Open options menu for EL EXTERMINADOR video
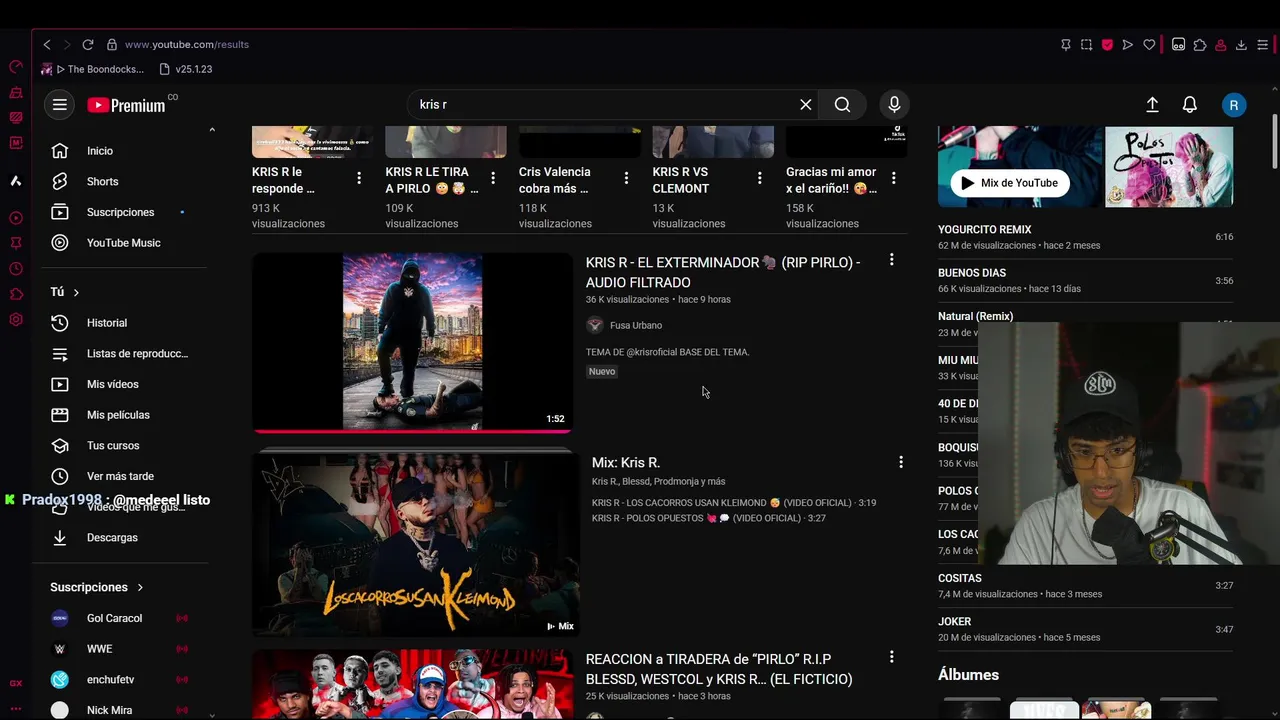Viewport: 1280px width, 720px height. [x=891, y=260]
